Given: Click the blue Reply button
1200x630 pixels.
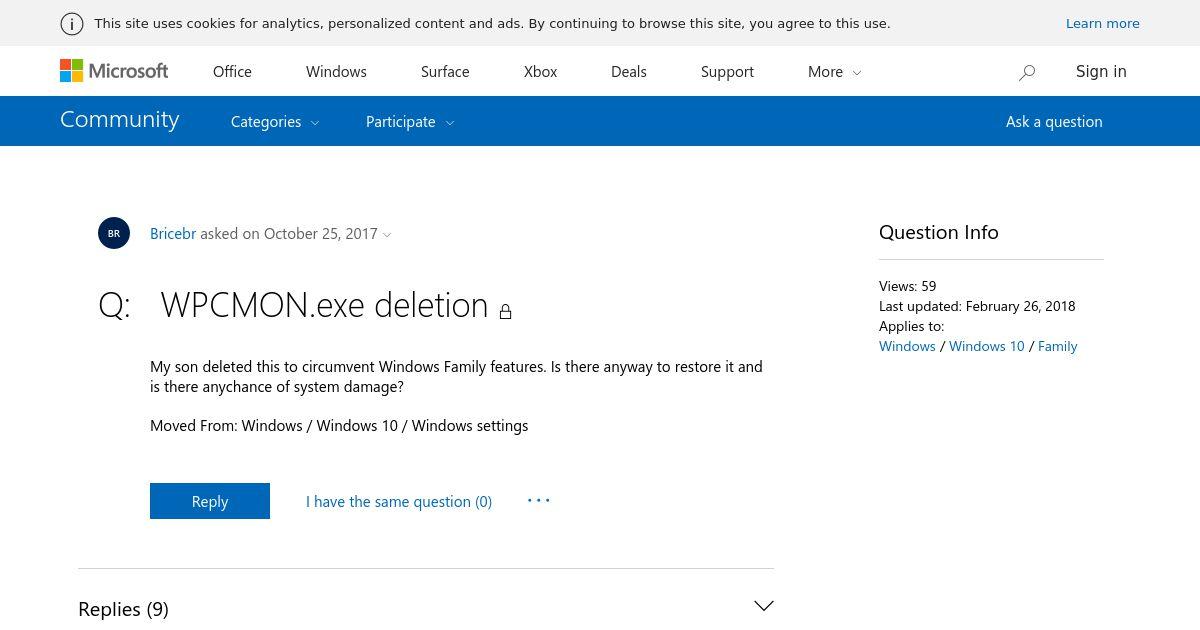Looking at the screenshot, I should (x=210, y=501).
